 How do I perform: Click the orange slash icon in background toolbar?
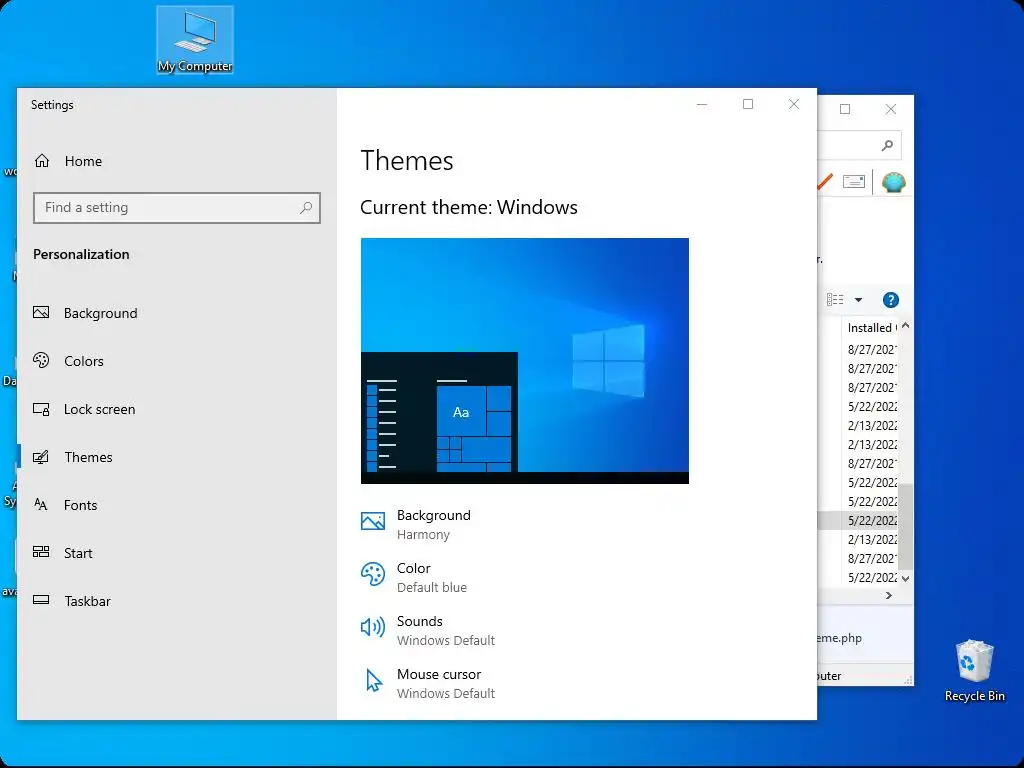825,182
